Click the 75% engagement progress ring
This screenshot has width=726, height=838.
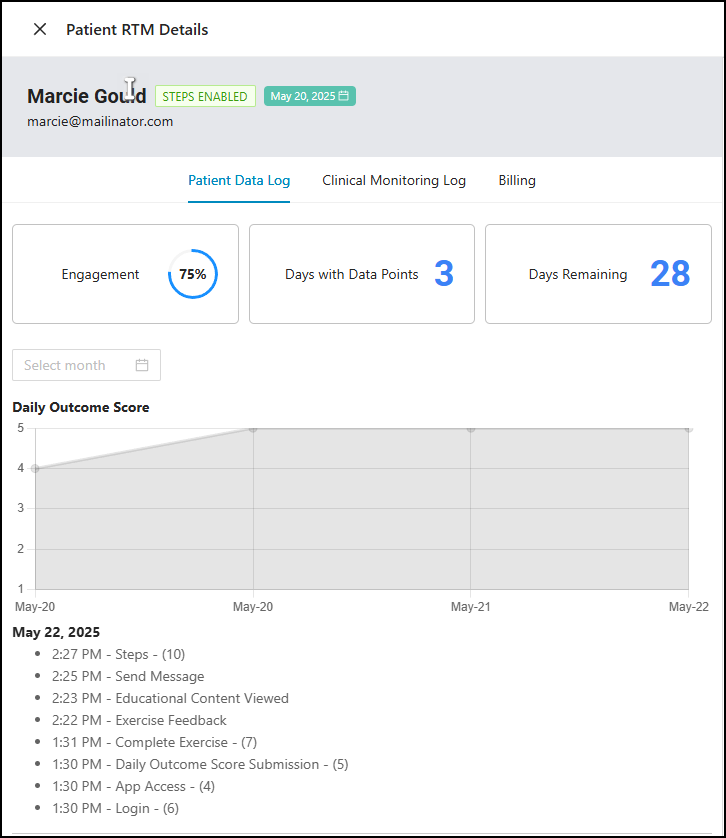point(193,274)
